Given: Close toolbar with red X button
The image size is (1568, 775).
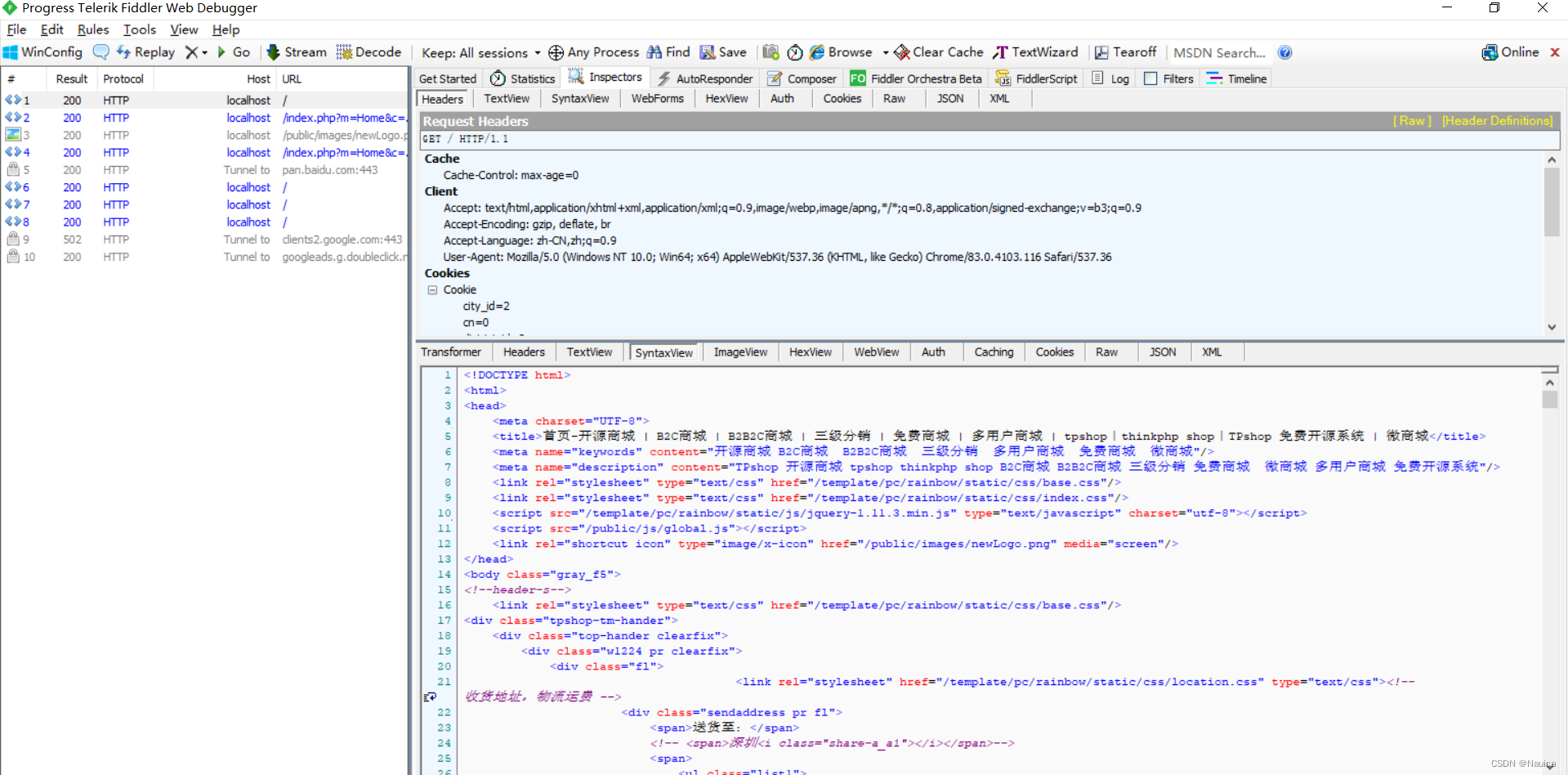Looking at the screenshot, I should pos(1555,52).
